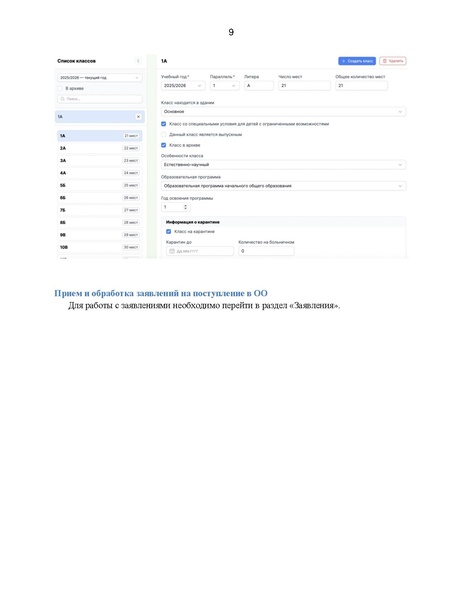463x599 pixels.
Task: Toggle the Класс на карантине checkbox
Action: point(168,232)
